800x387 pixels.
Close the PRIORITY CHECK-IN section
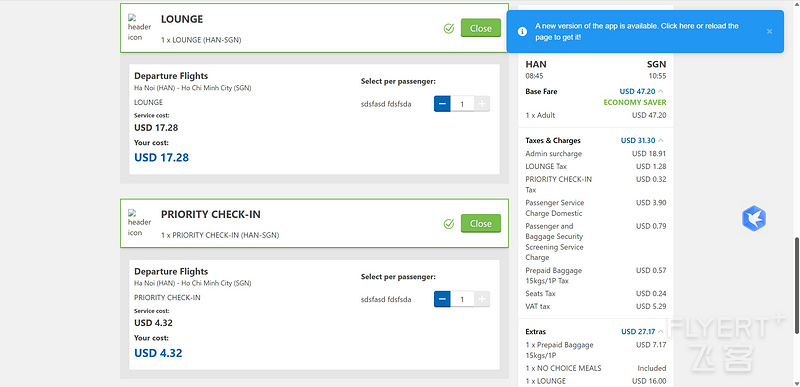[481, 223]
